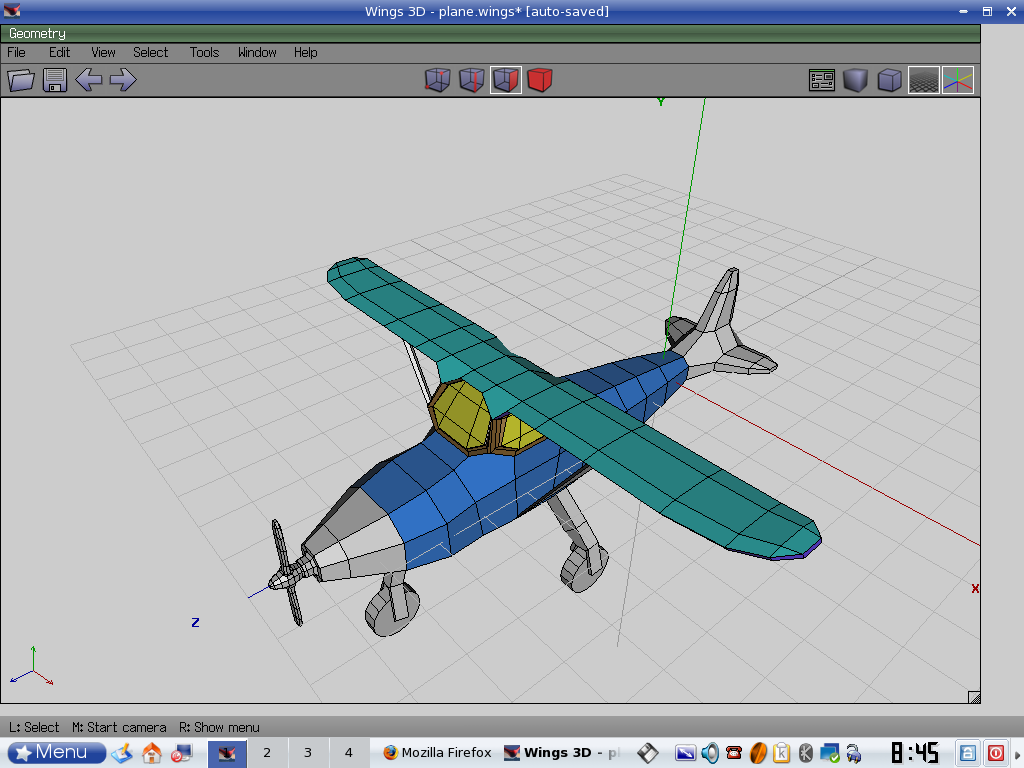Toggle ground grid visibility
Image resolution: width=1024 pixels, height=768 pixels.
[923, 80]
